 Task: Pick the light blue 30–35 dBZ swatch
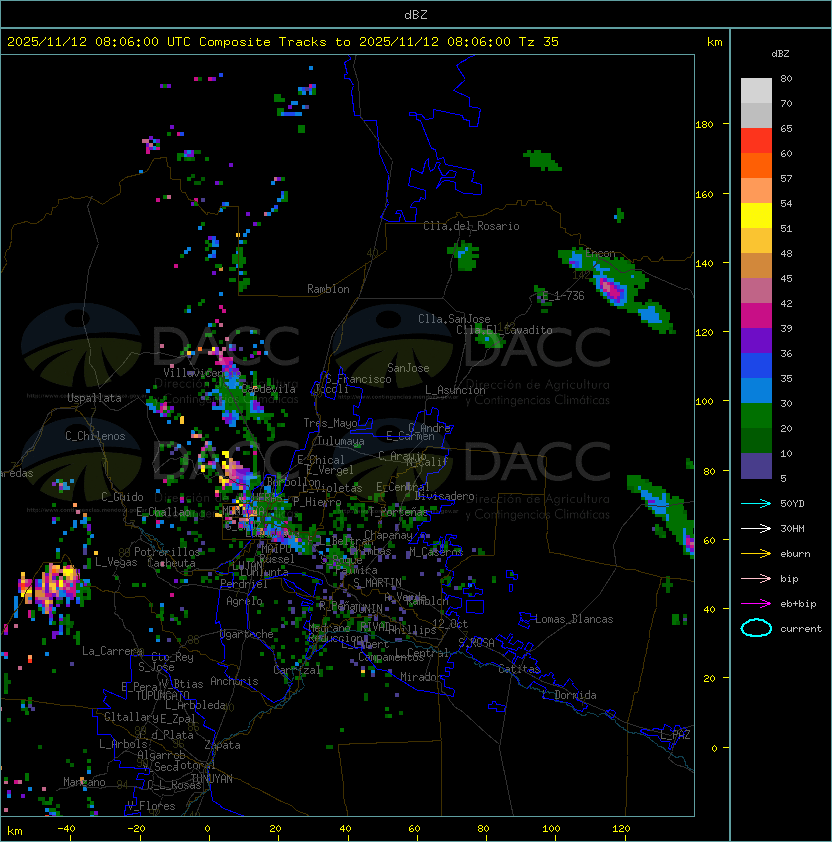click(x=756, y=390)
